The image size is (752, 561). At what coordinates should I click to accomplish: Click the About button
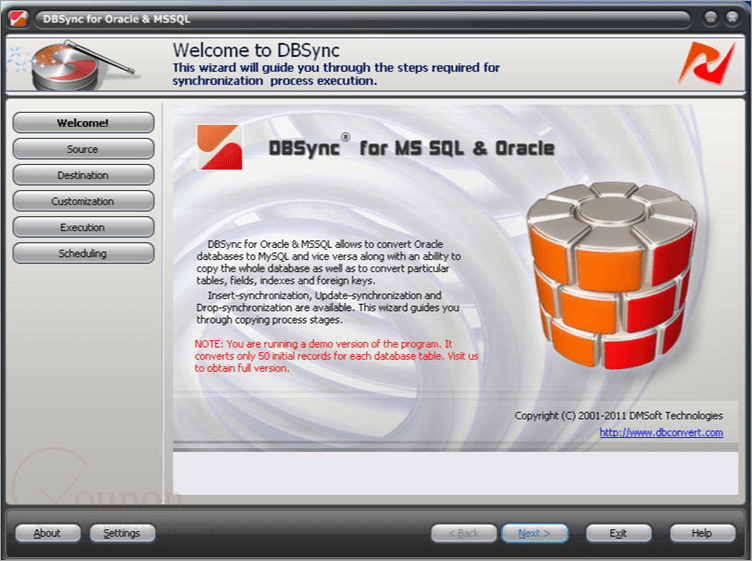pyautogui.click(x=47, y=533)
